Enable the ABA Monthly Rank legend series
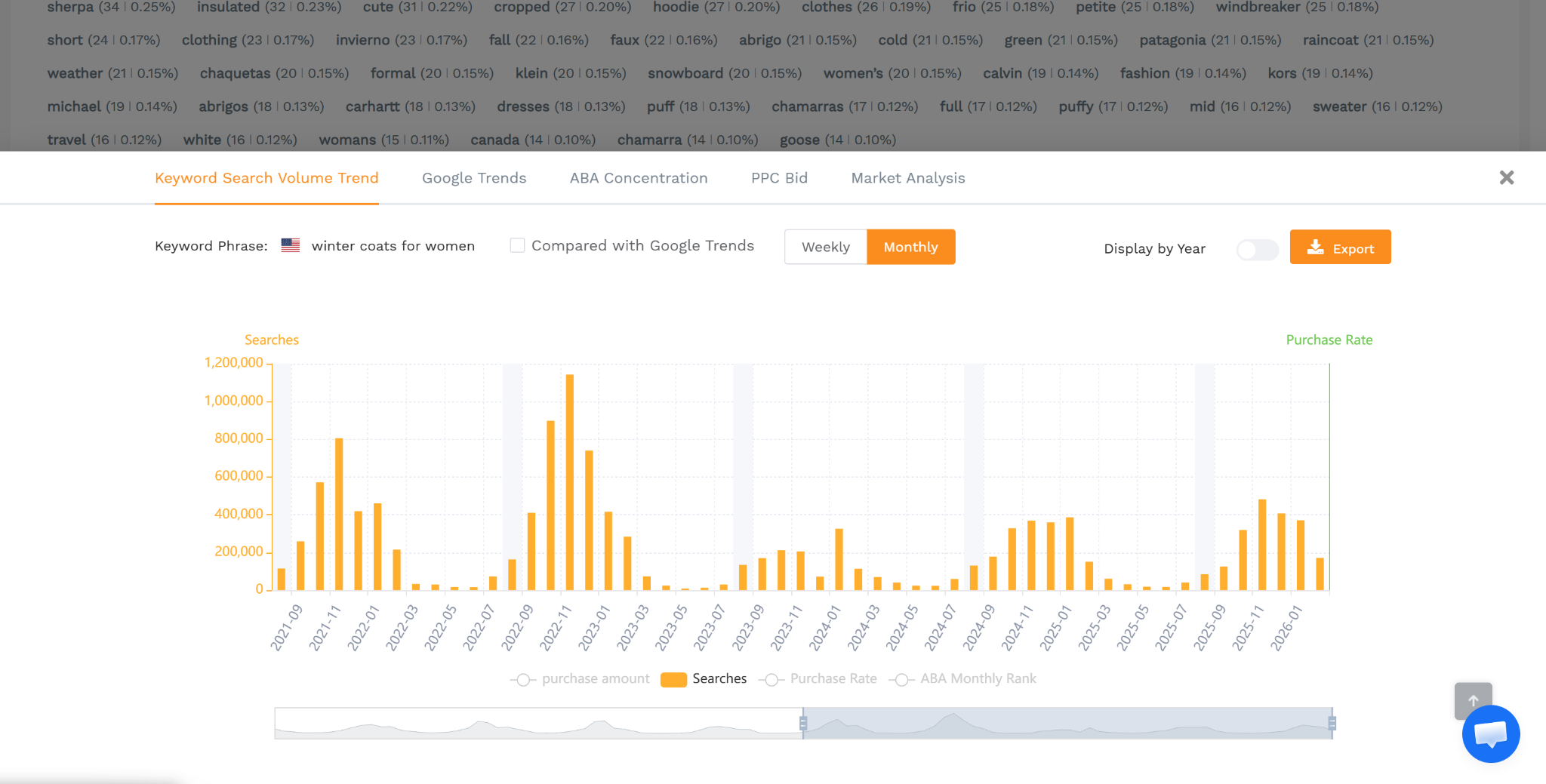1546x784 pixels. click(x=901, y=679)
